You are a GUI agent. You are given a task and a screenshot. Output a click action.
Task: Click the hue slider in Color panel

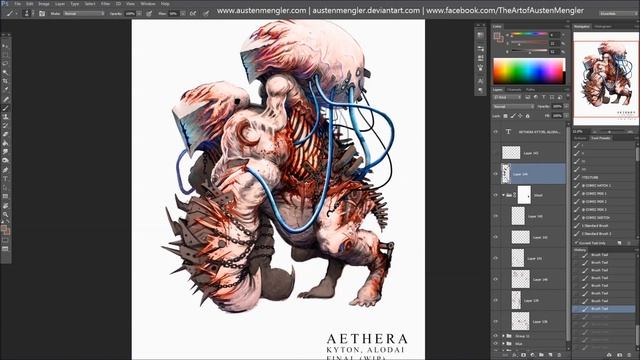click(x=529, y=34)
